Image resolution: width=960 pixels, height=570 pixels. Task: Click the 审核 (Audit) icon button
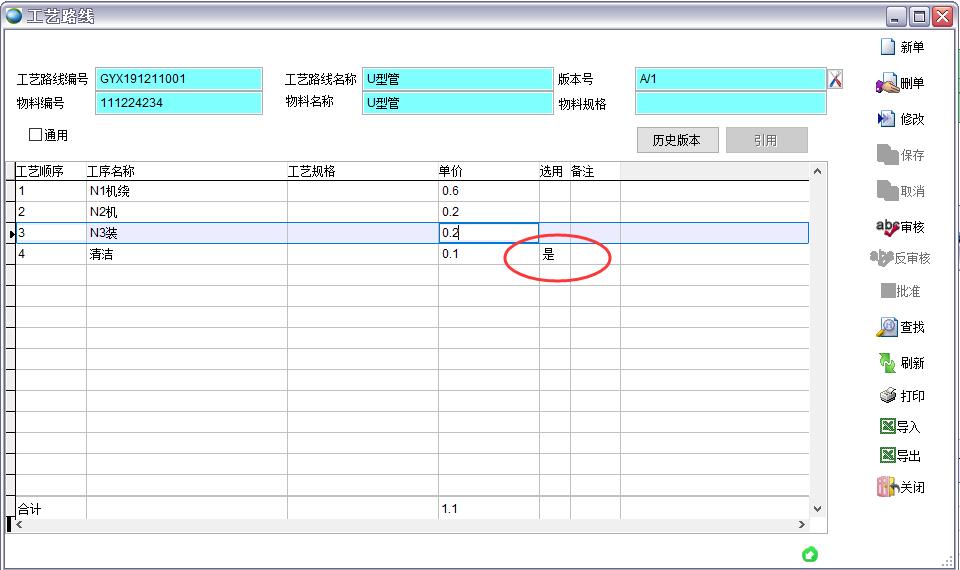click(x=887, y=228)
